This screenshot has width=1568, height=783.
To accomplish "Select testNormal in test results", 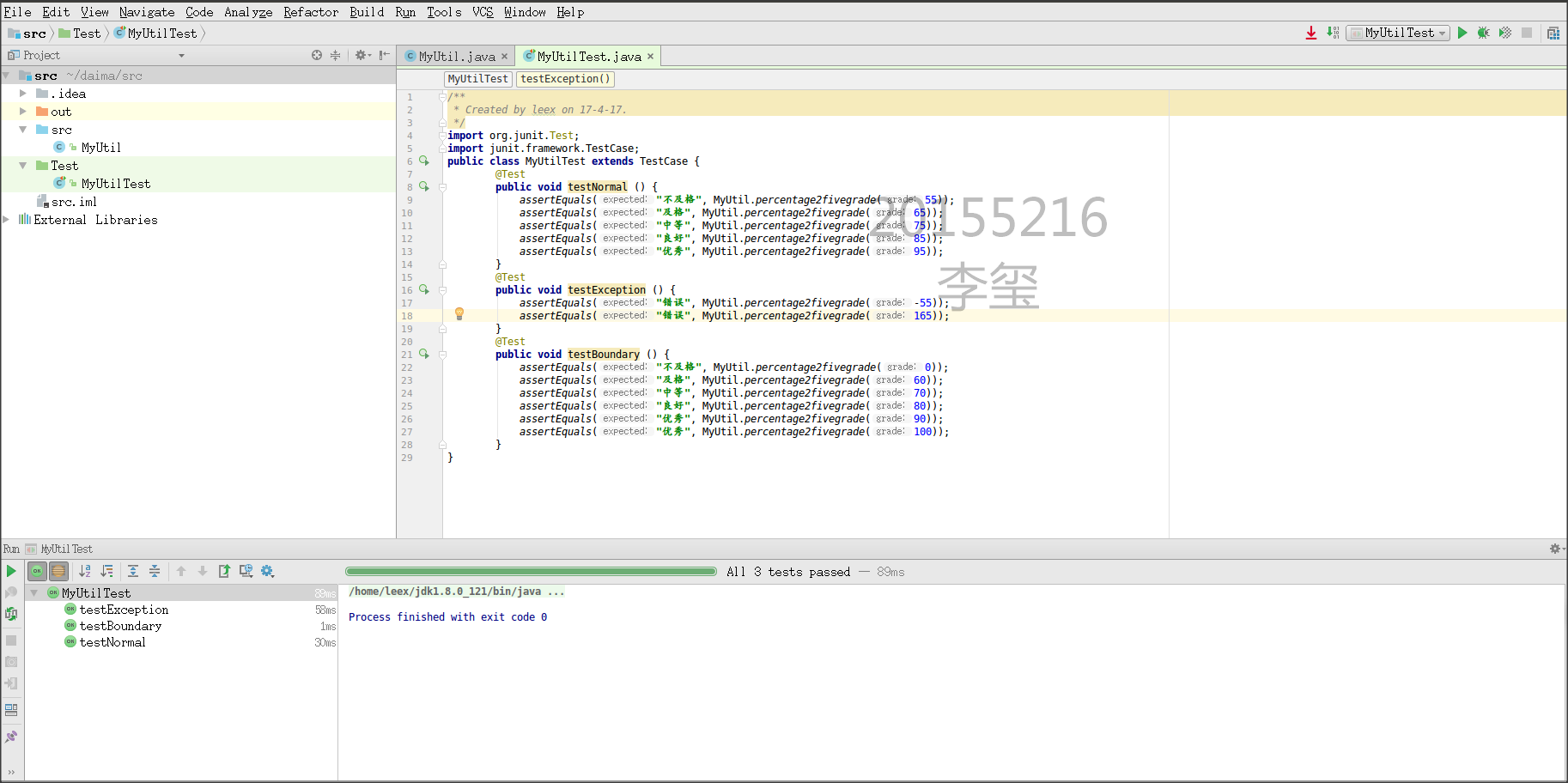I will [112, 642].
